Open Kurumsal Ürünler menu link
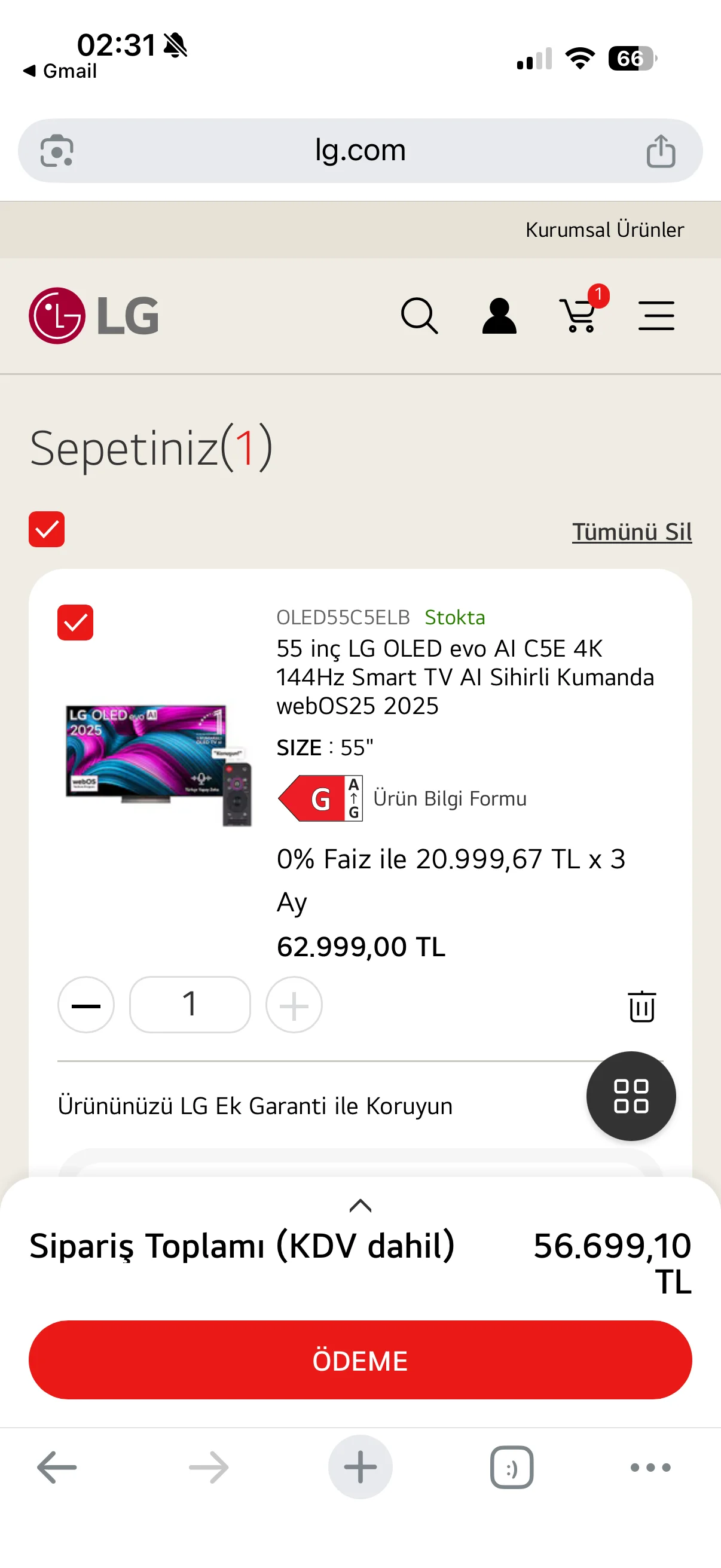The width and height of the screenshot is (721, 1568). [x=604, y=230]
